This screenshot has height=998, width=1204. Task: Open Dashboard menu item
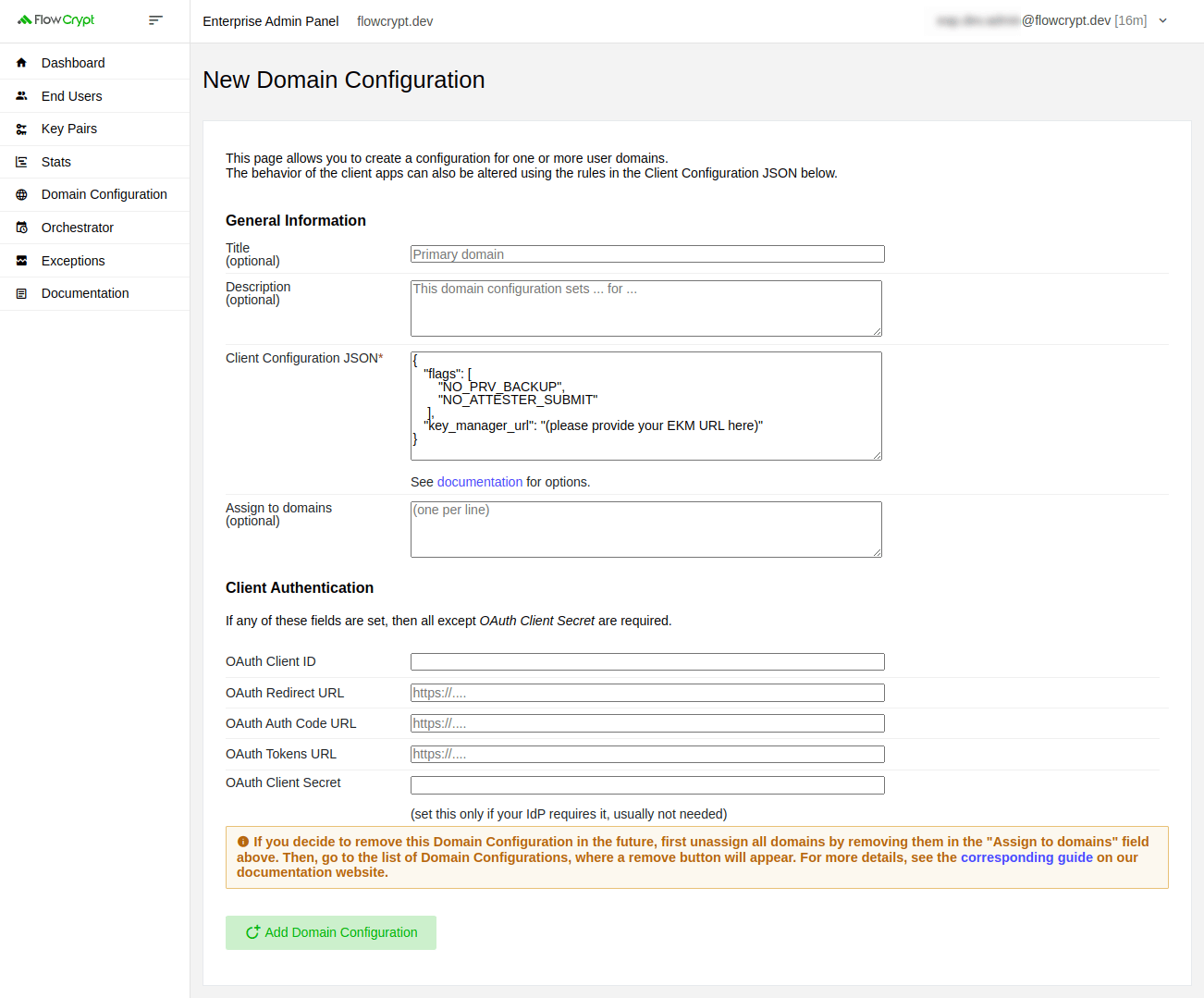[94, 63]
